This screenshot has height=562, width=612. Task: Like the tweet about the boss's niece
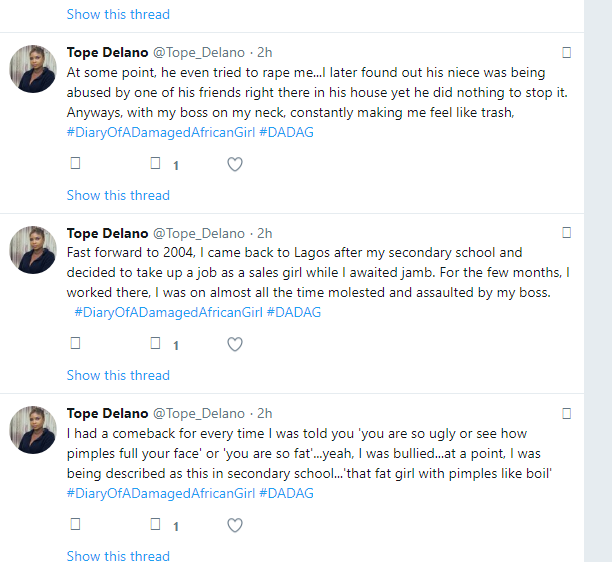235,165
